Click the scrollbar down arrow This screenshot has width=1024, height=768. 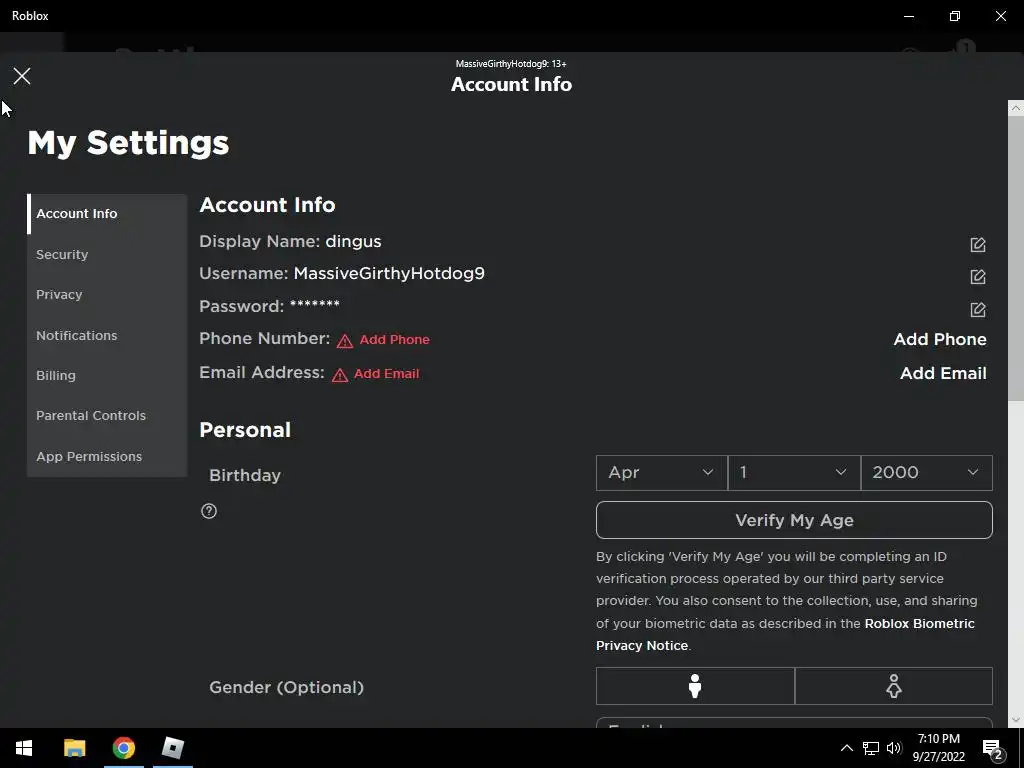click(1016, 720)
